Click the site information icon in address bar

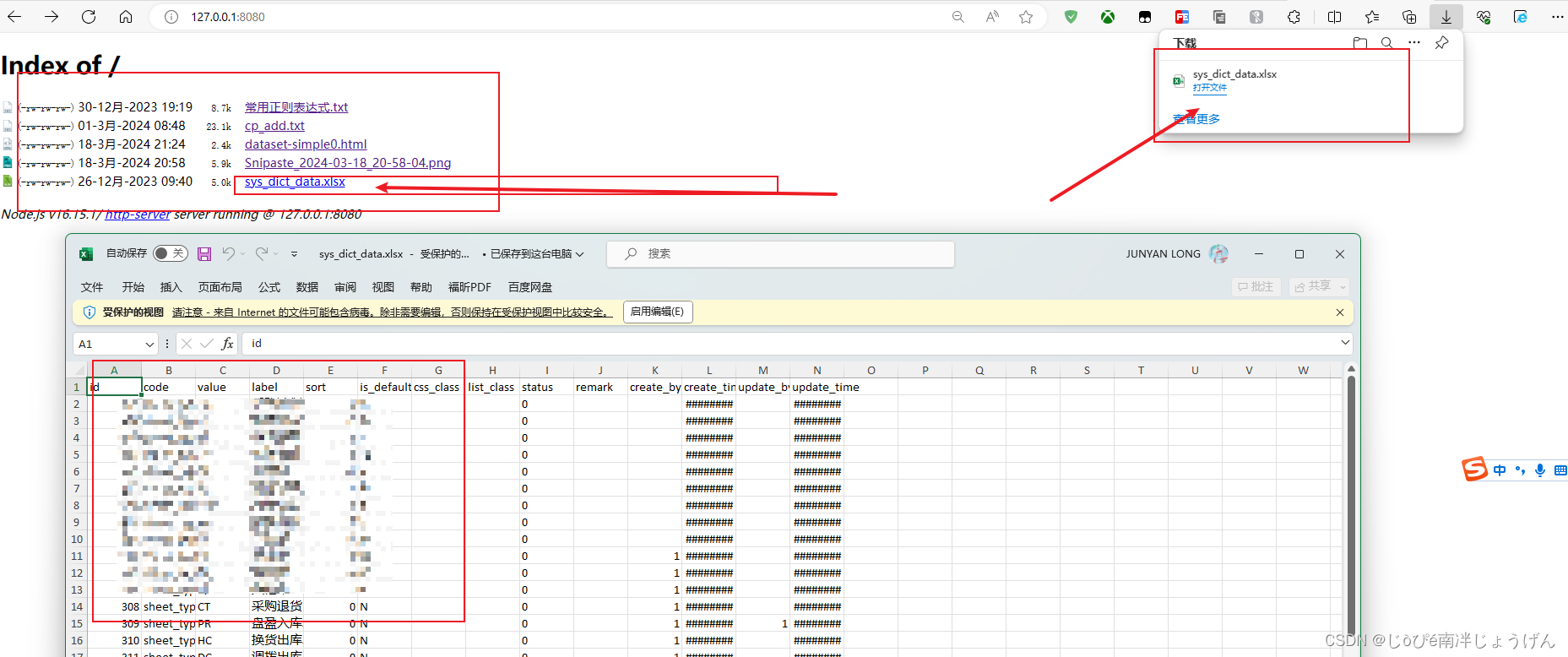171,17
